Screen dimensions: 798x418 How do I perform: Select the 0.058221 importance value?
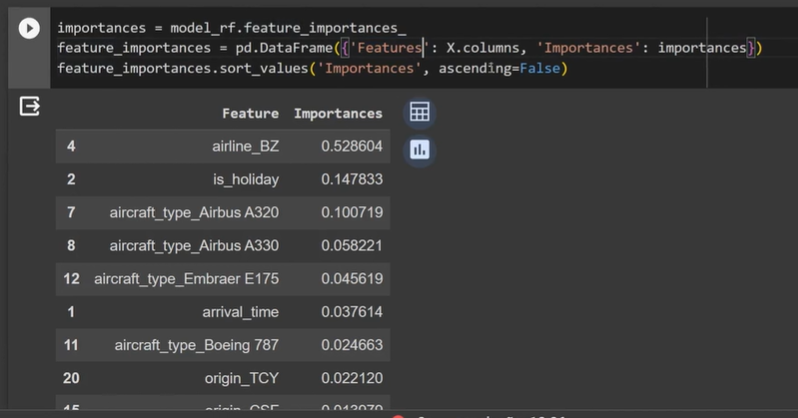[x=352, y=246]
